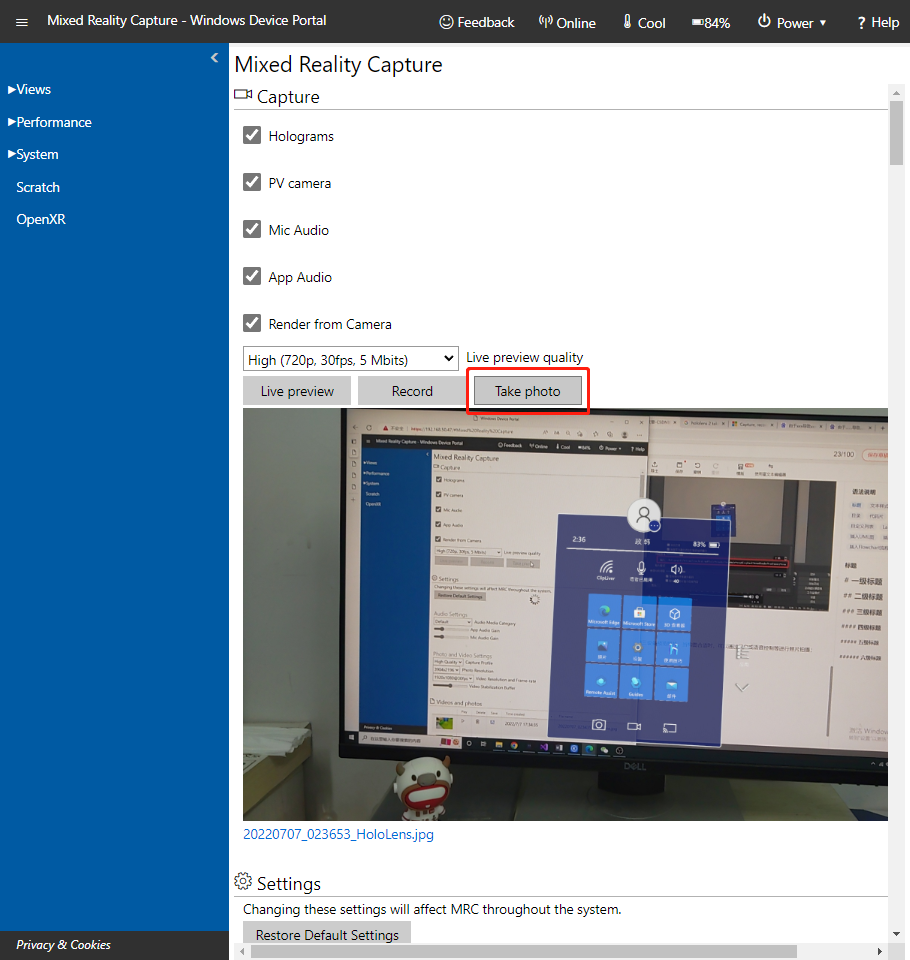The width and height of the screenshot is (910, 960).
Task: Click Restore Default Settings
Action: click(x=326, y=932)
